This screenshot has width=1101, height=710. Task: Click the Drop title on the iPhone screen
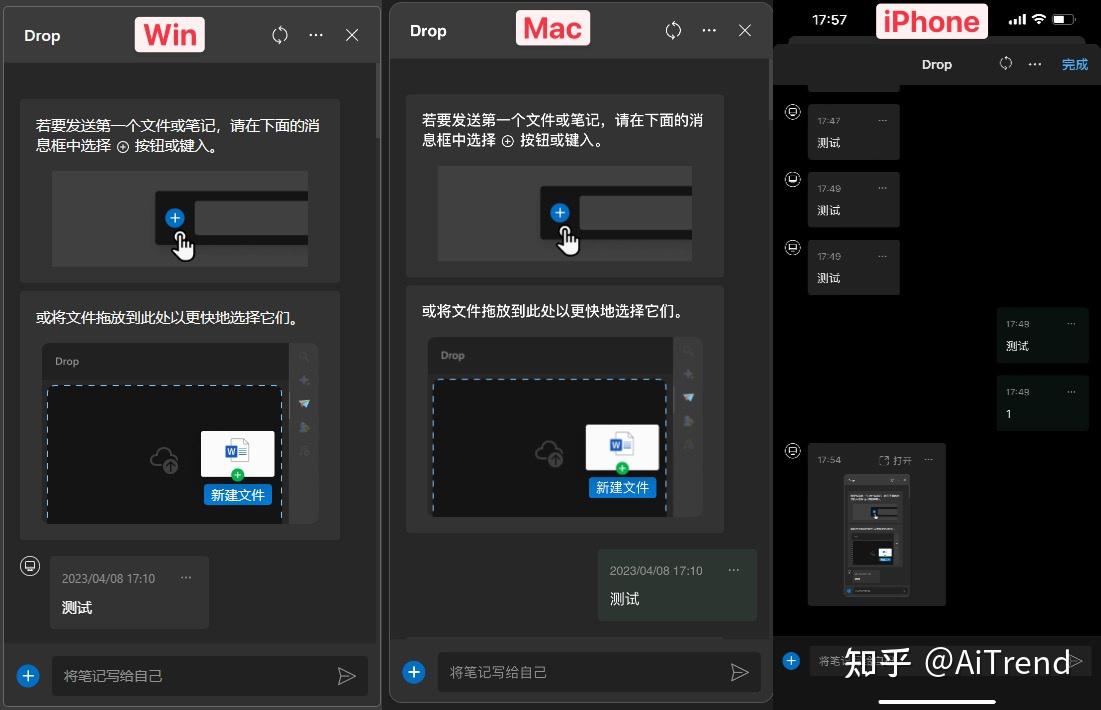(x=936, y=63)
